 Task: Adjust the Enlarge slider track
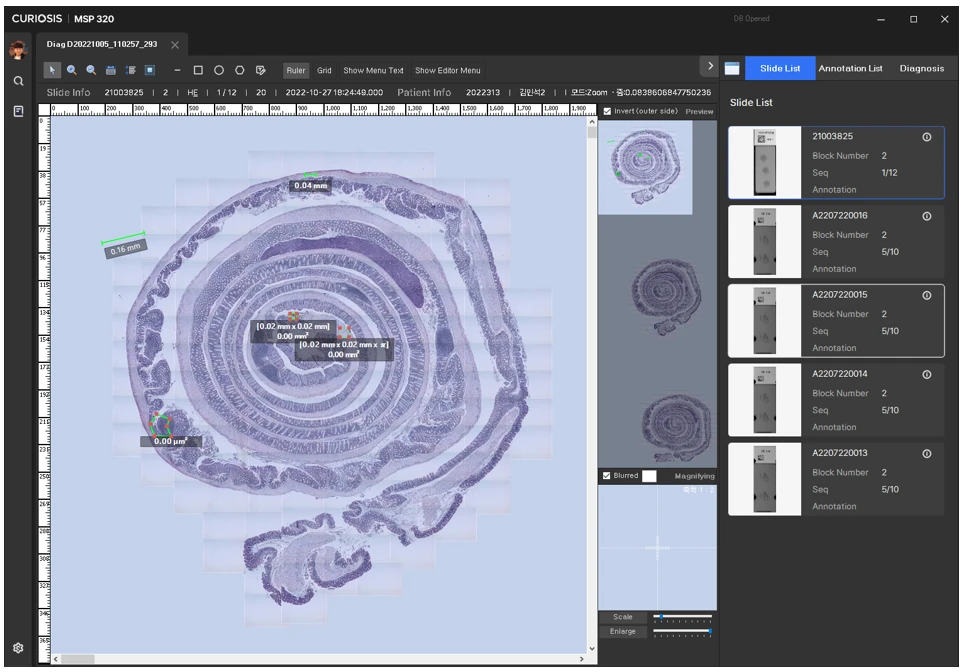(682, 631)
